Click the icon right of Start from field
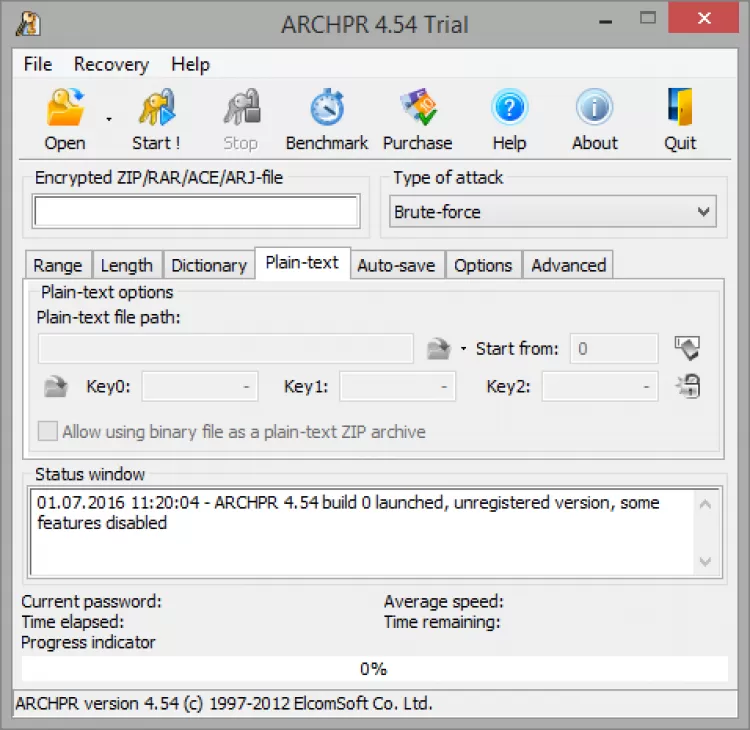Viewport: 750px width, 730px height. 687,348
